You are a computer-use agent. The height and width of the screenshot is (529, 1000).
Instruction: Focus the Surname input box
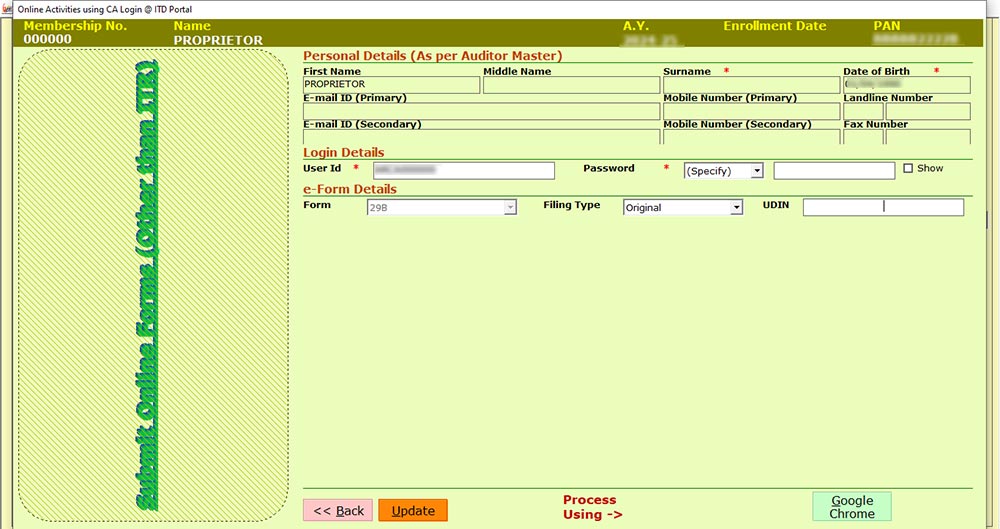tap(751, 85)
